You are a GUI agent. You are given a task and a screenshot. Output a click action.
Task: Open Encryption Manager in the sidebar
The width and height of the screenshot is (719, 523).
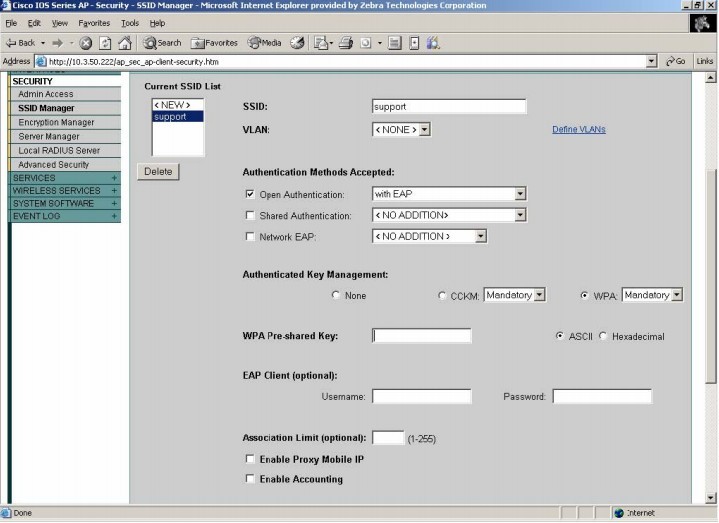coord(56,122)
